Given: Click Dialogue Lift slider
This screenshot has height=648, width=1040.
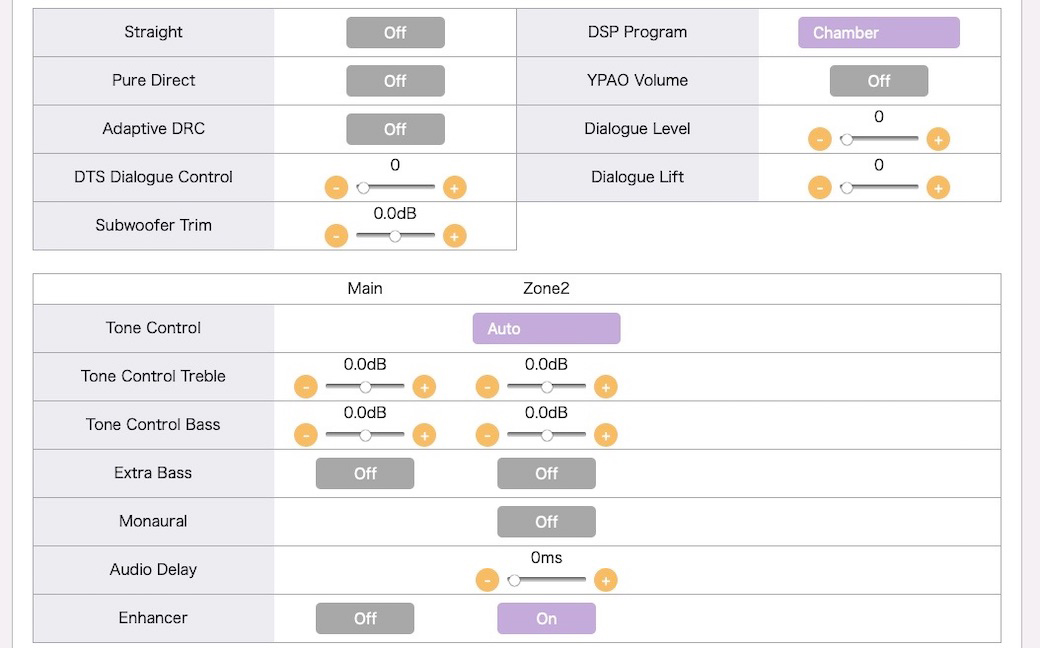Looking at the screenshot, I should pos(879,188).
